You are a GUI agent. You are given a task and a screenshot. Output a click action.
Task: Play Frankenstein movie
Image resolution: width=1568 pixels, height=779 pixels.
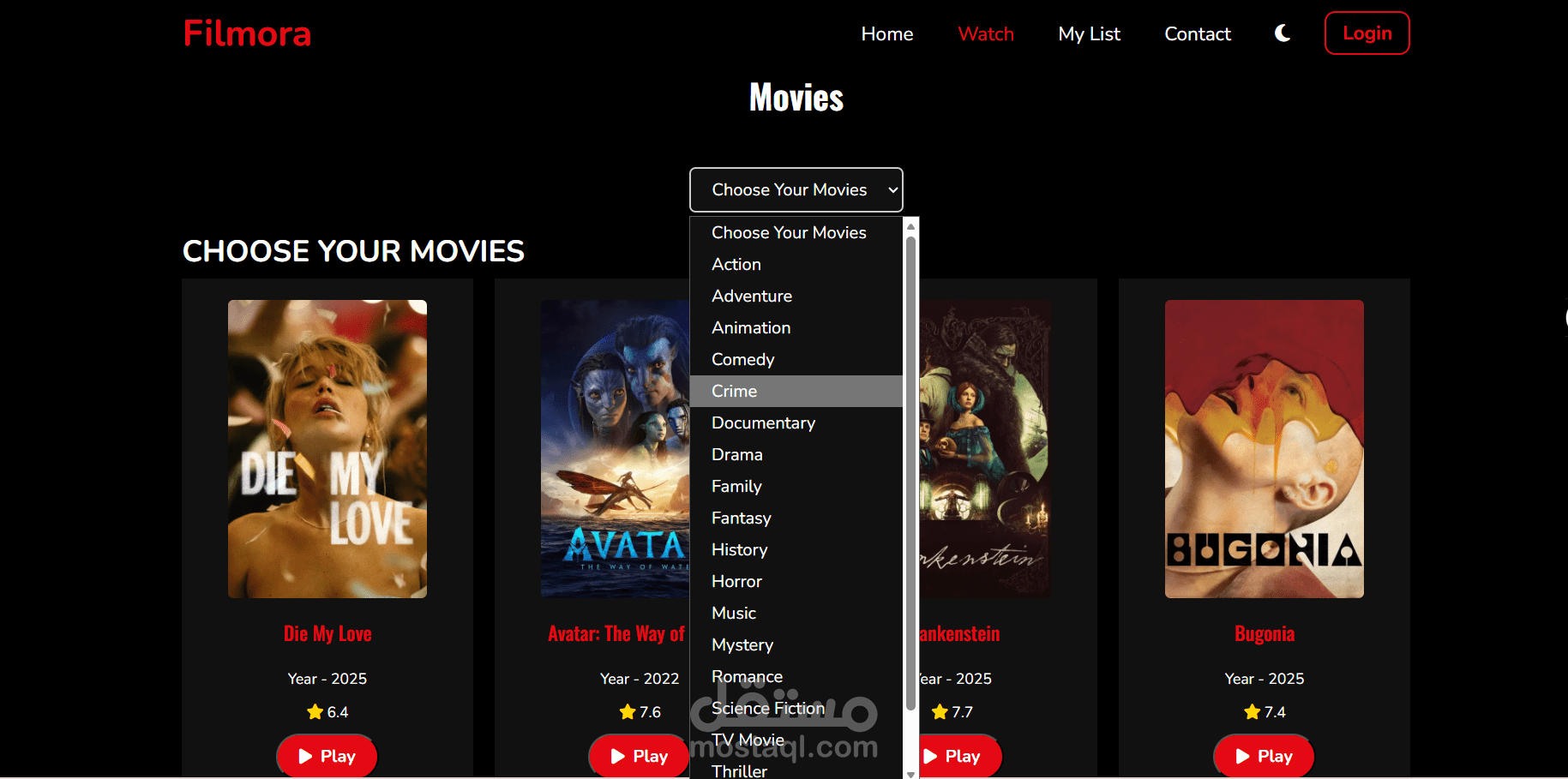coord(960,756)
